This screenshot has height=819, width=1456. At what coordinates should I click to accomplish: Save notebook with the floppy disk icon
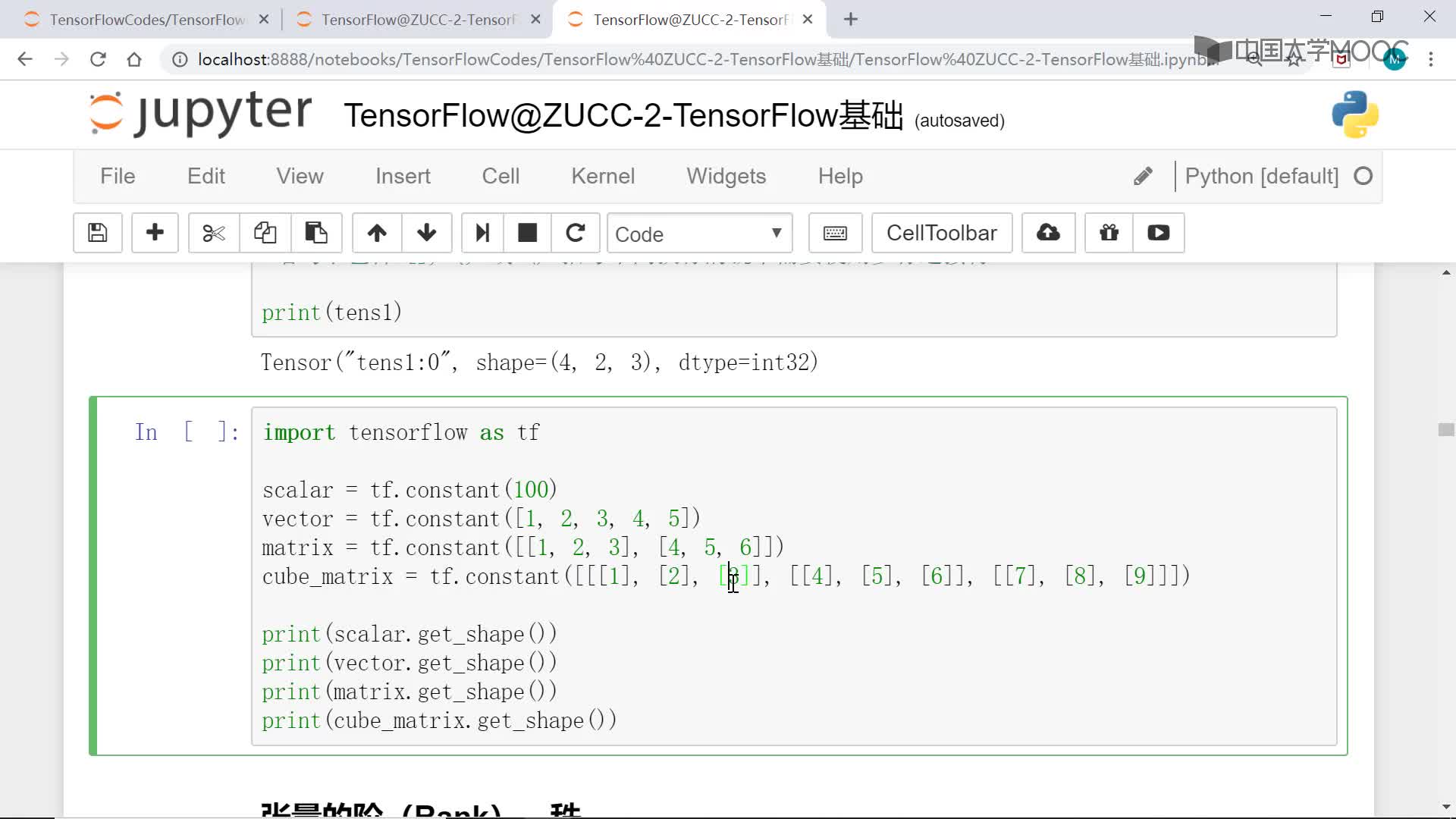pyautogui.click(x=98, y=233)
